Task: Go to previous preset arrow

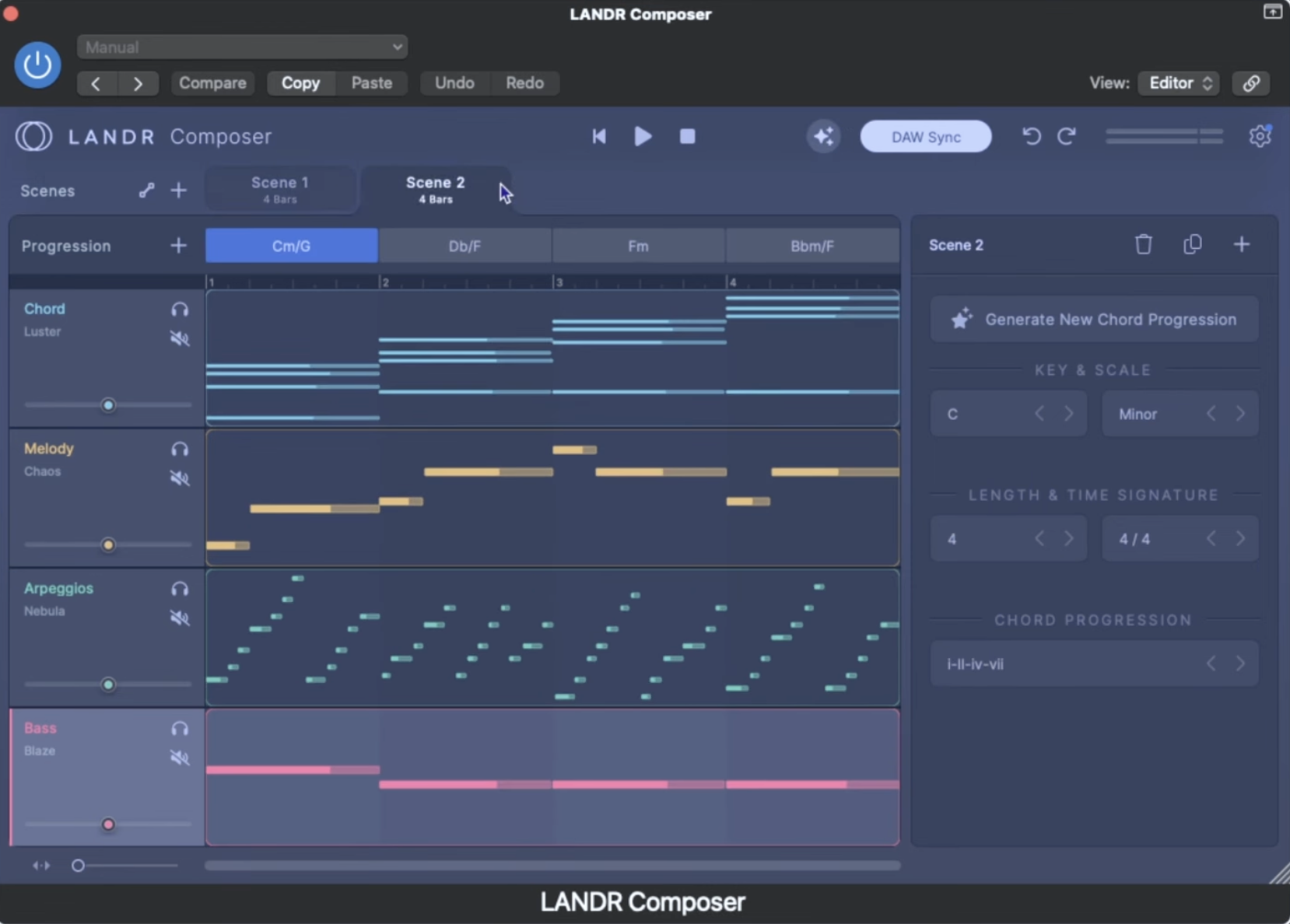Action: [x=96, y=83]
